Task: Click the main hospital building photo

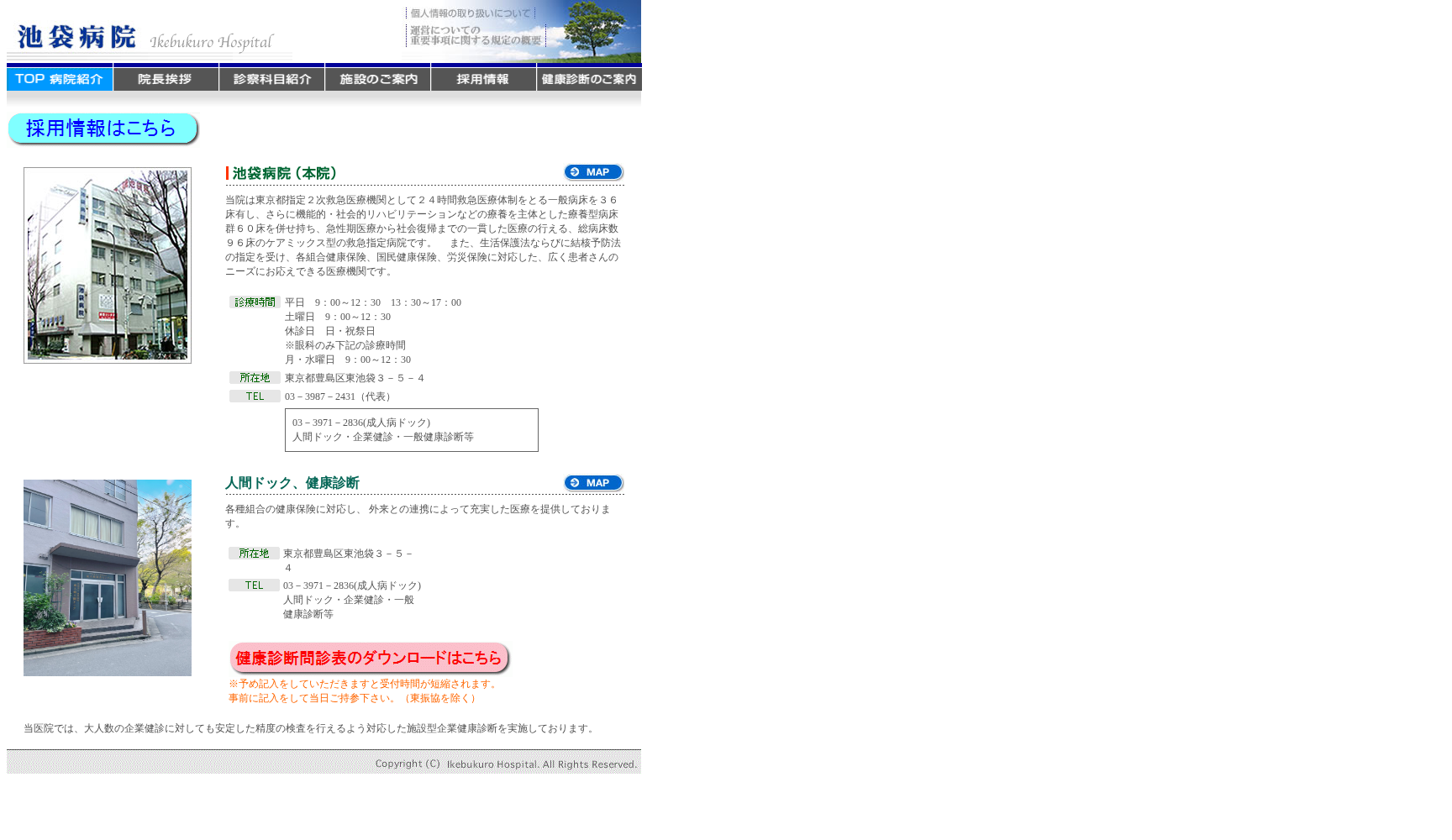Action: coord(108,265)
